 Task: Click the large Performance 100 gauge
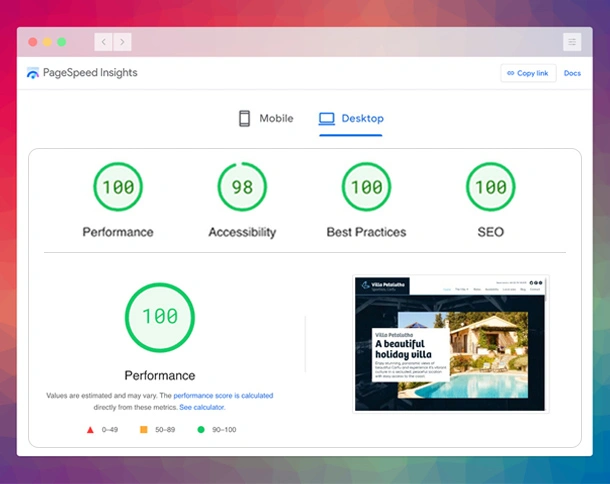click(x=159, y=317)
